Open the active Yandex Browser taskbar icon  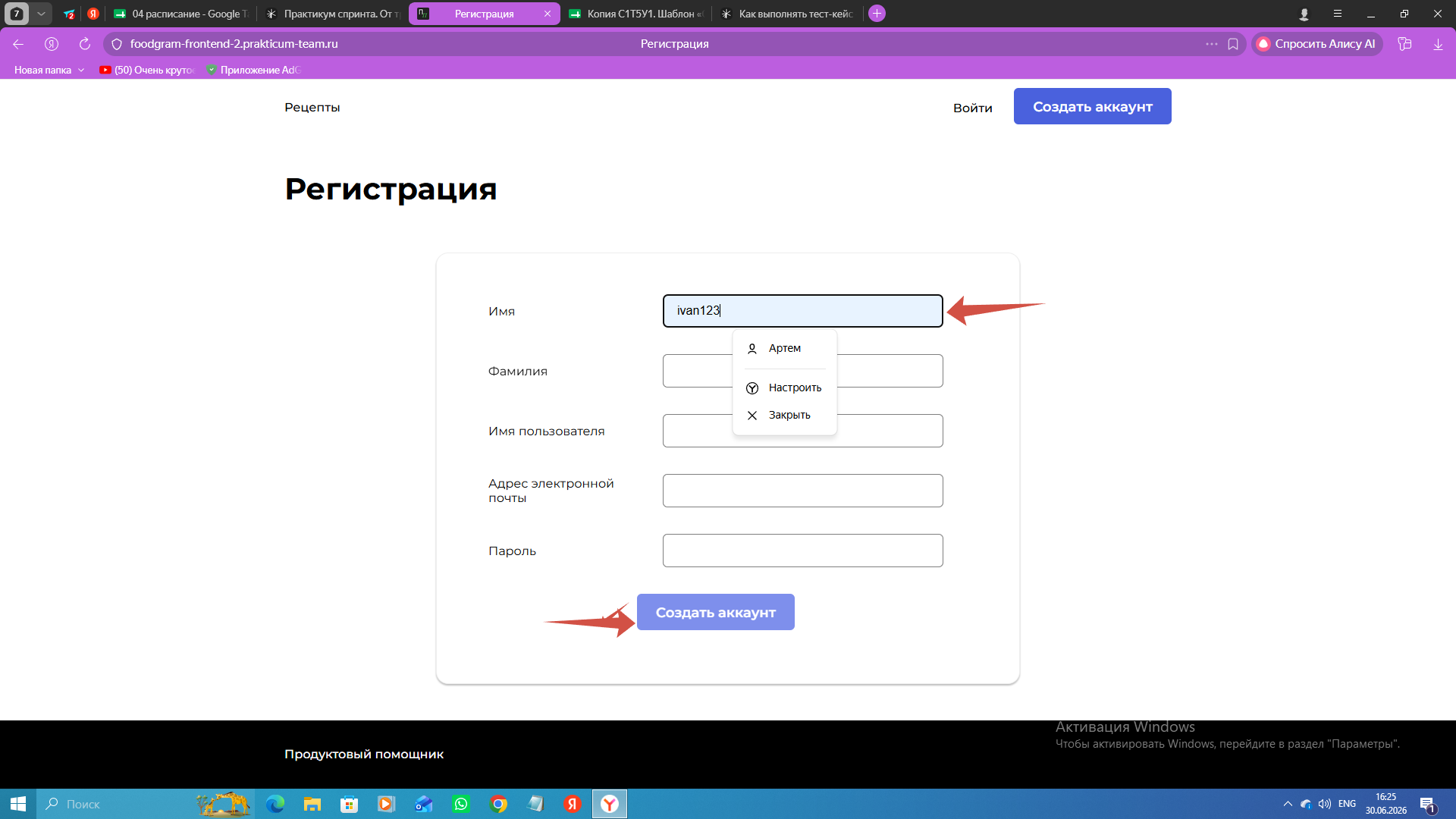(610, 804)
